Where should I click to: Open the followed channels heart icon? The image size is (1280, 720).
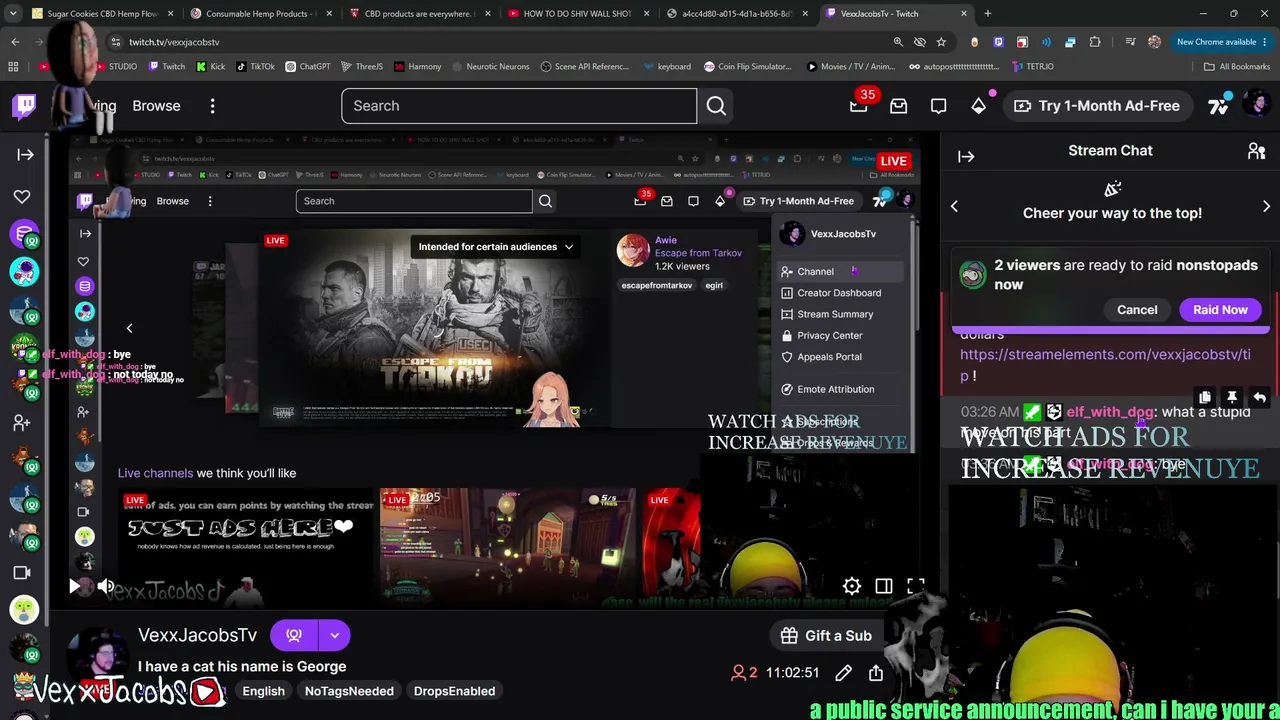[x=22, y=197]
